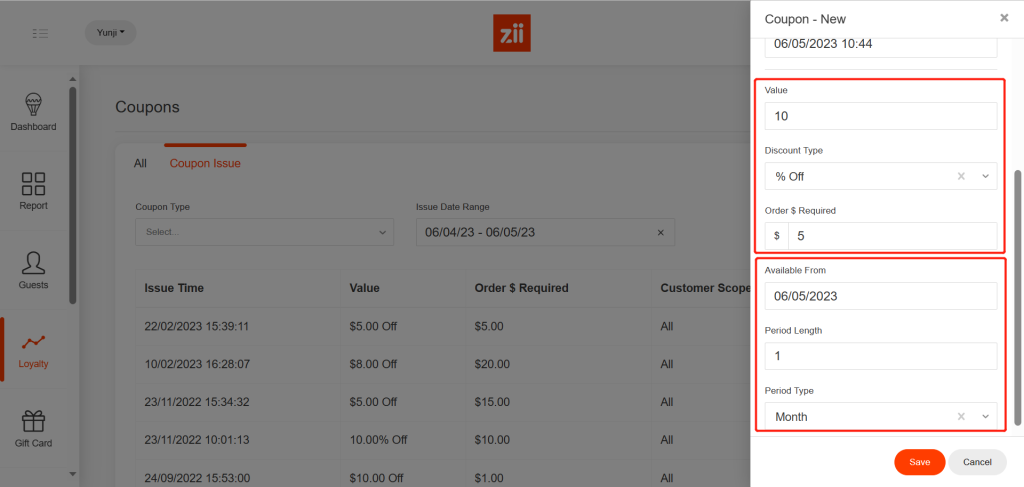Toggle the sidebar menu list icon
The width and height of the screenshot is (1024, 487).
40,33
